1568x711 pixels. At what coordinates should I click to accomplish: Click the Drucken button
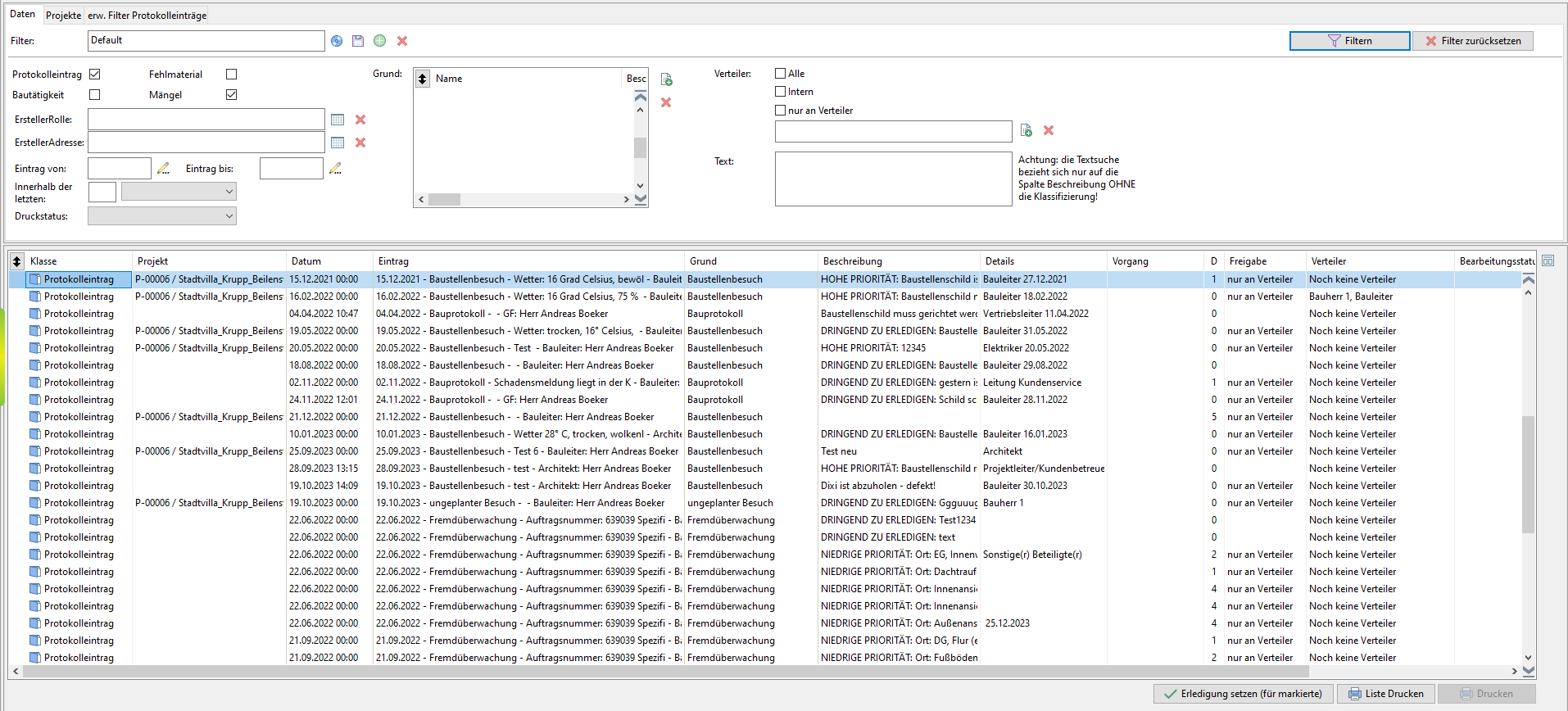coord(1487,694)
